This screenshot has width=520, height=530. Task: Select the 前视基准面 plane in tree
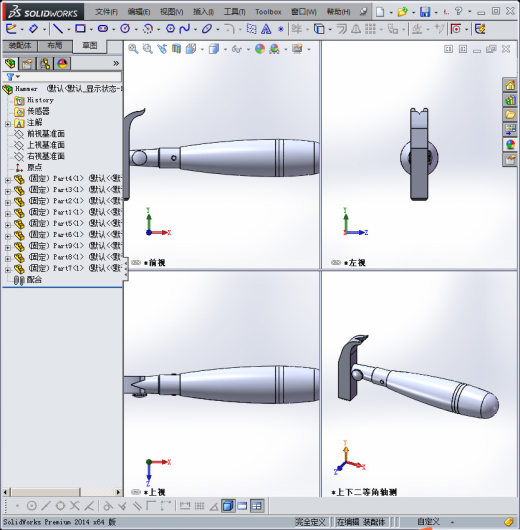tap(46, 134)
